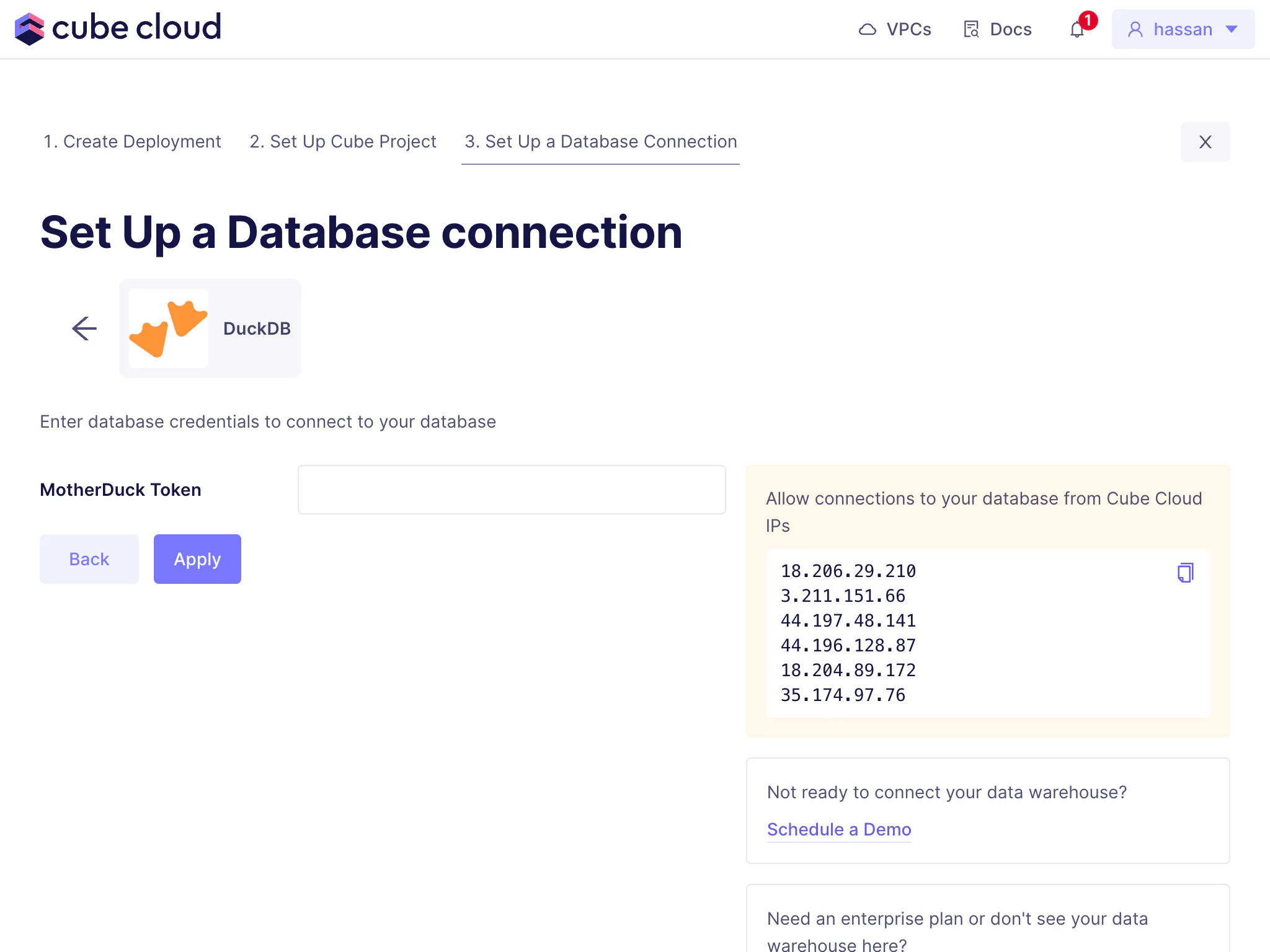
Task: Switch to the Set Up Cube Project step
Action: pos(343,142)
